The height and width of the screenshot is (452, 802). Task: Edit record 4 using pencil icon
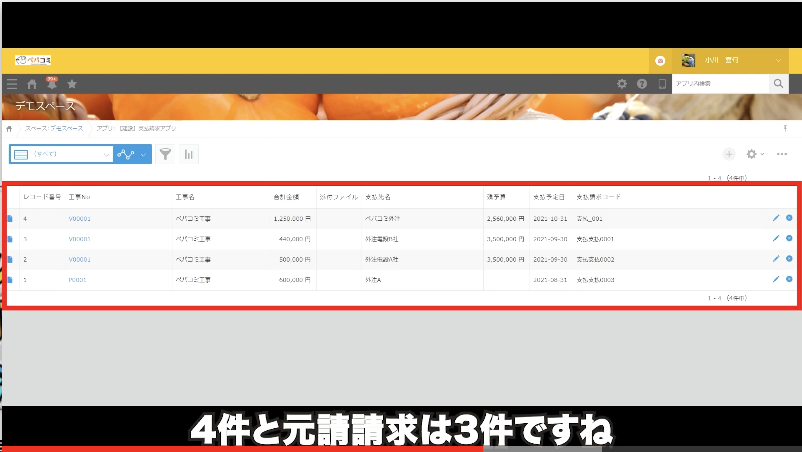[x=776, y=217]
